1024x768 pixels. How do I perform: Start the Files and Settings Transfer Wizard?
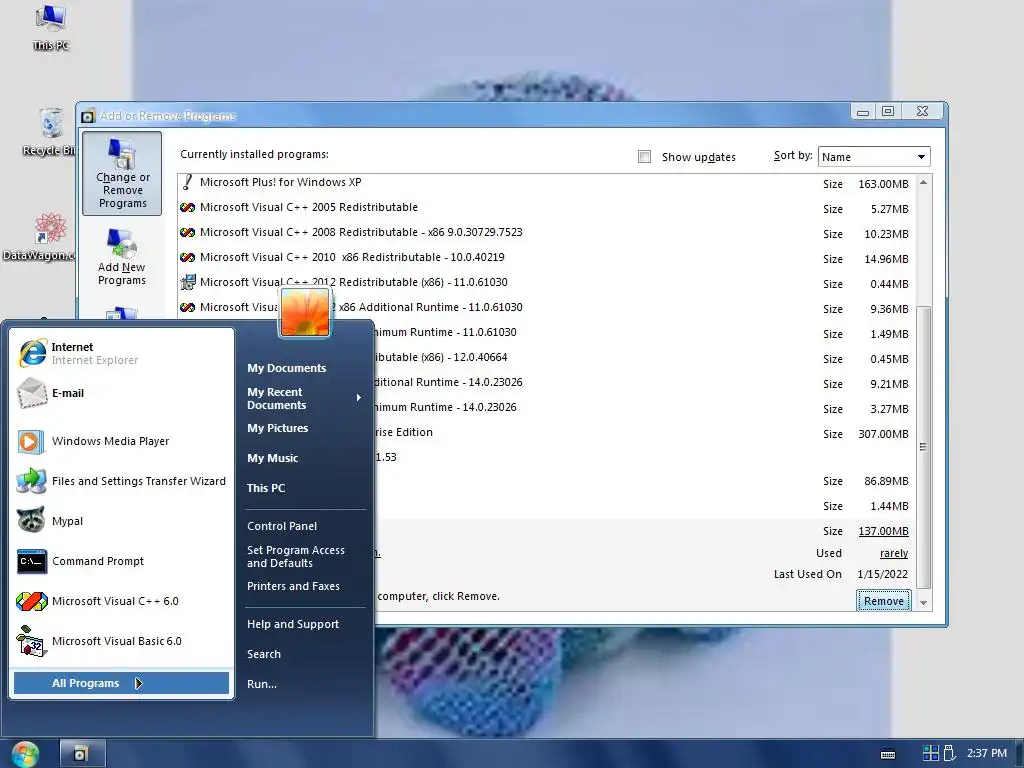121,481
